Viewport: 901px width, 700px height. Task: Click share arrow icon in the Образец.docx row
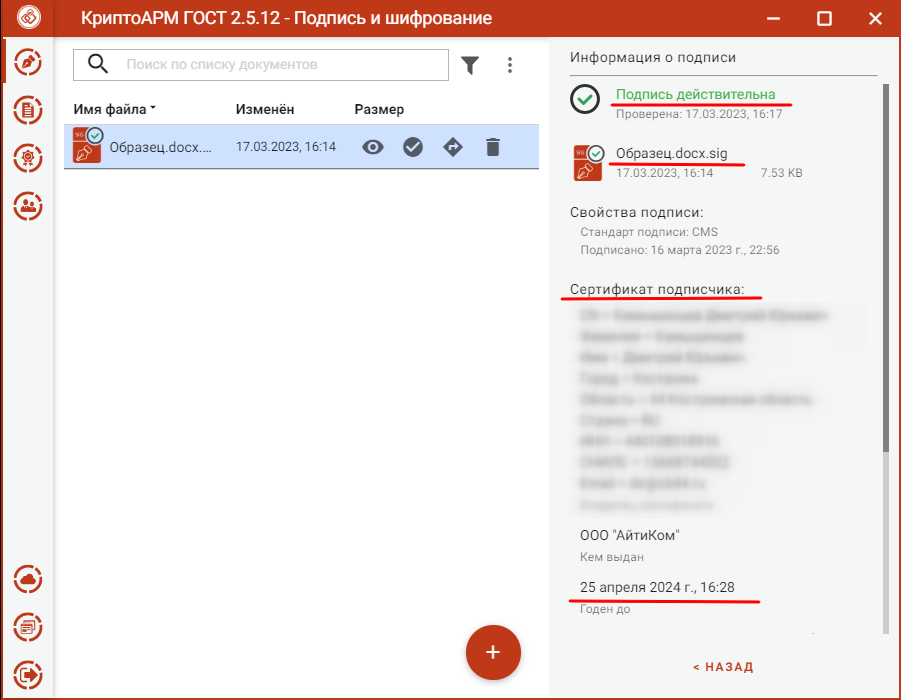(453, 147)
